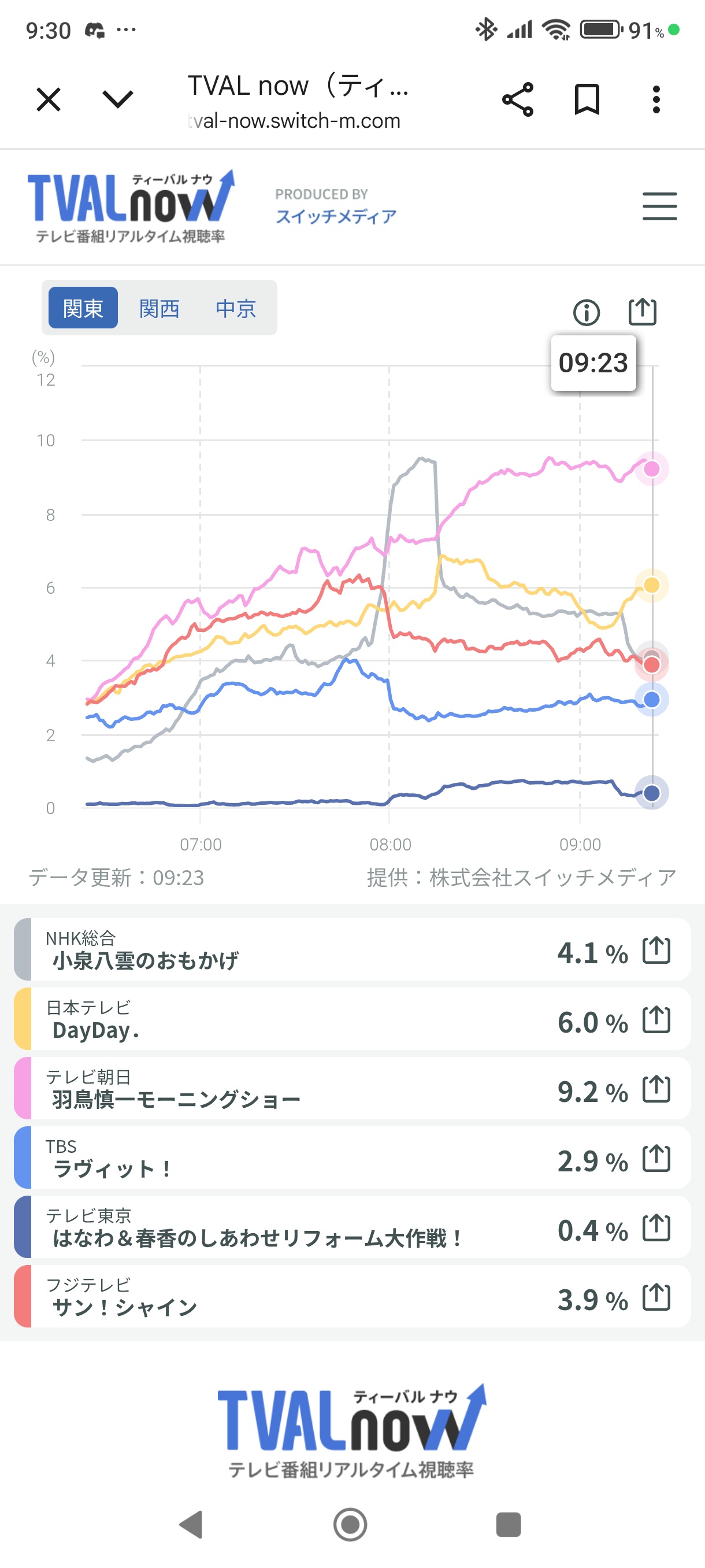
Task: Close the browser custom tab
Action: point(49,100)
